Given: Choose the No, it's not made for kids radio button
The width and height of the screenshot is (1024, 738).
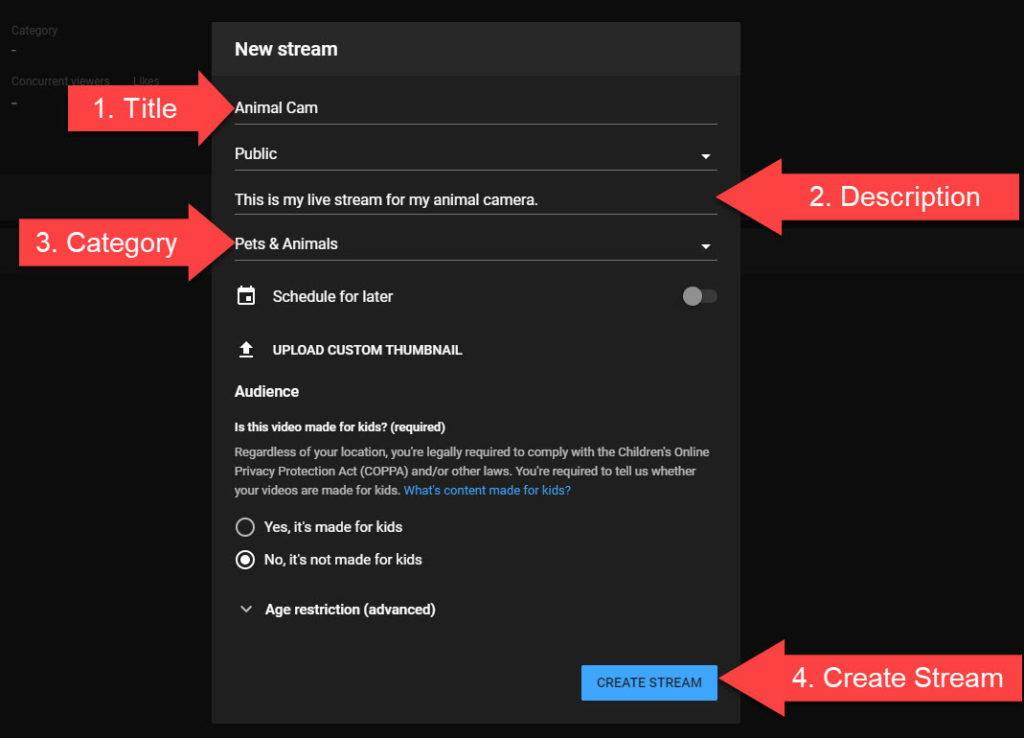Looking at the screenshot, I should (x=245, y=560).
